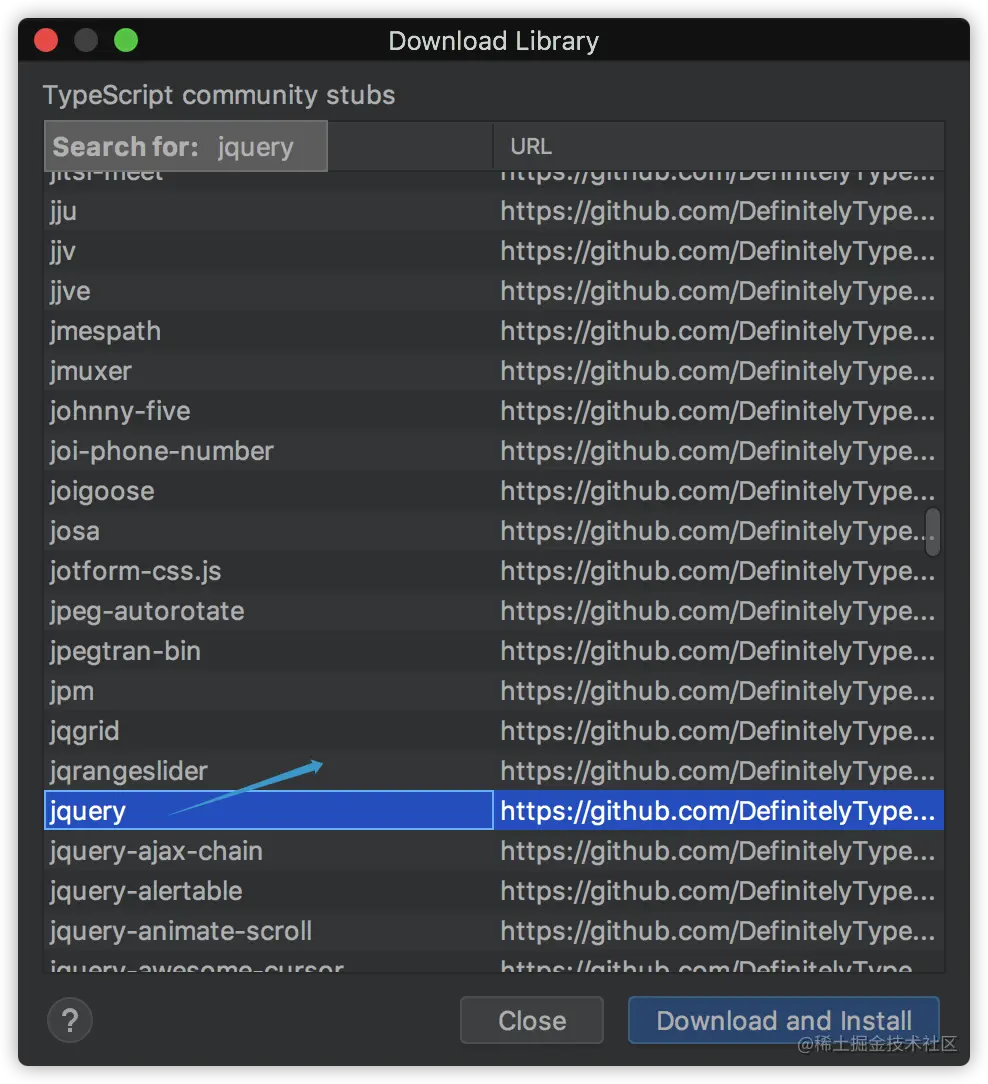Select the jquery-ajax-chain library row
The image size is (988, 1084).
[494, 851]
